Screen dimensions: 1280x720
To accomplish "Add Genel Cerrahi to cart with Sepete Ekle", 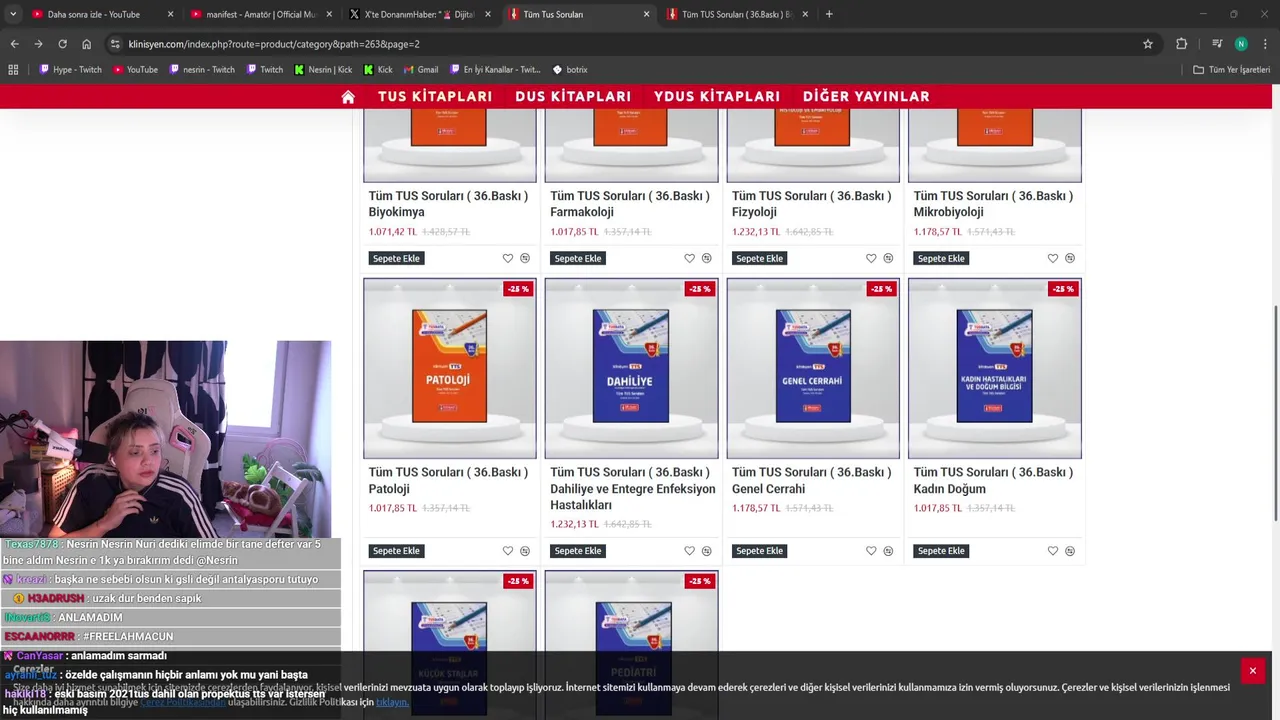I will coord(760,551).
